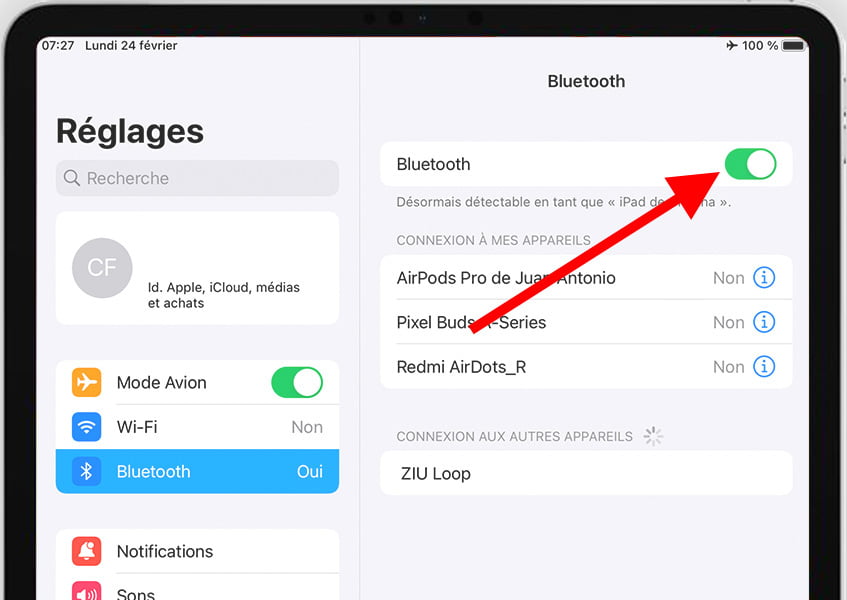The image size is (847, 600).
Task: Click the 'Non' status on Wi-Fi row
Action: (x=307, y=427)
